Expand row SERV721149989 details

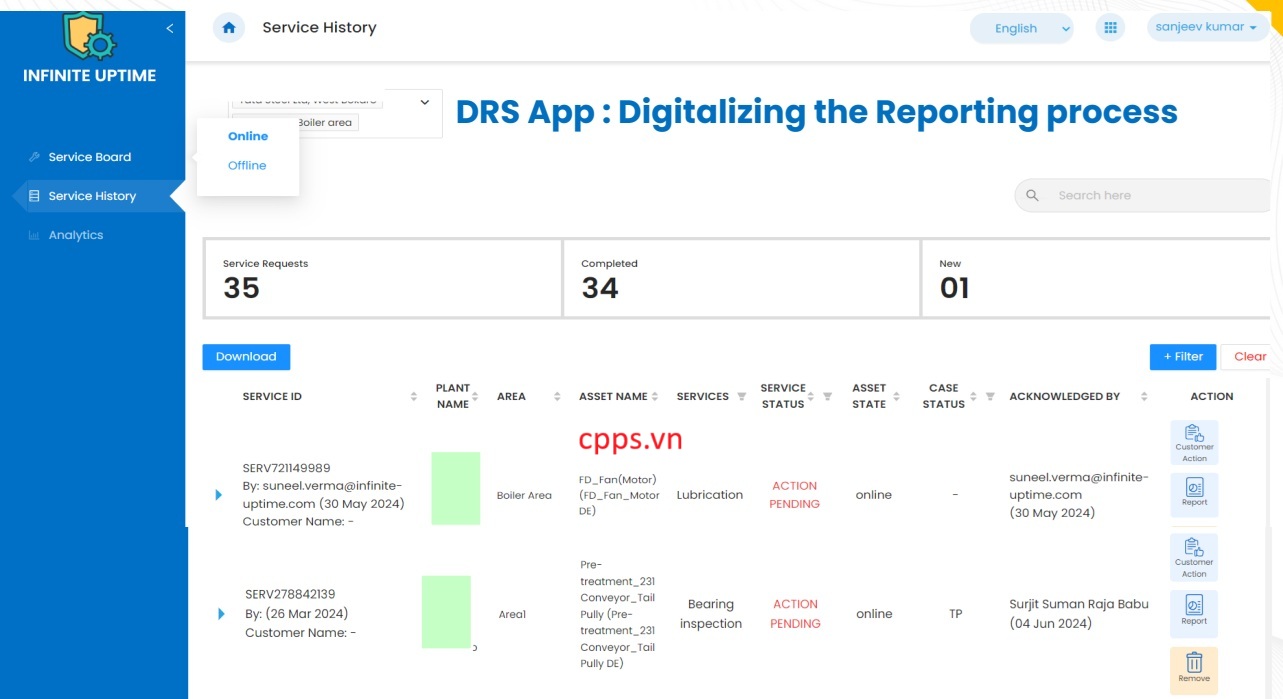[x=219, y=494]
